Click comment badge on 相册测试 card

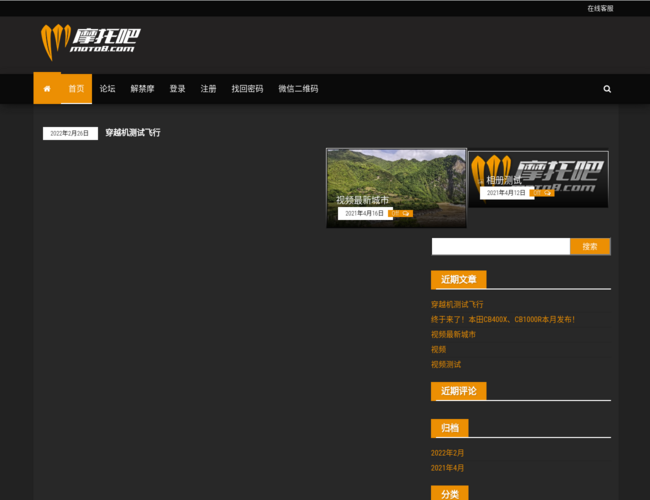(x=544, y=193)
